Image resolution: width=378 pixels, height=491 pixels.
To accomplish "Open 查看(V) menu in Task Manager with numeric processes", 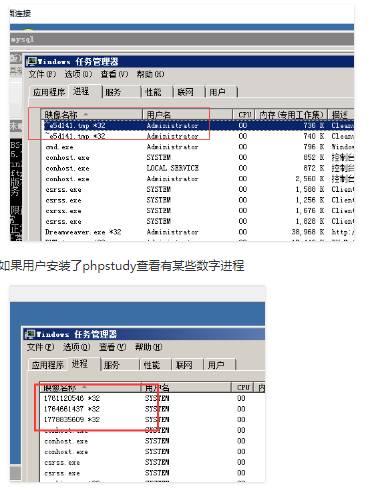I will (x=113, y=347).
